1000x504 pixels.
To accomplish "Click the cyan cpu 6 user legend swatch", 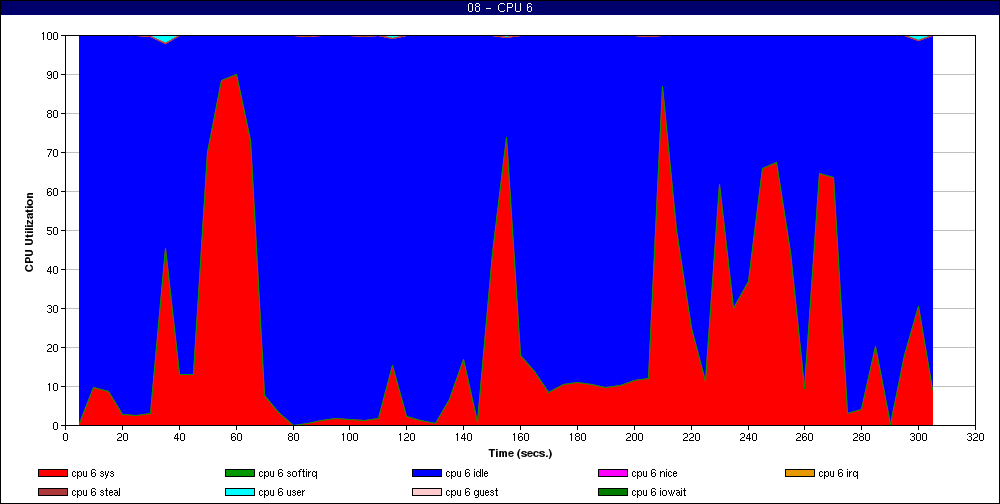I will pyautogui.click(x=240, y=492).
